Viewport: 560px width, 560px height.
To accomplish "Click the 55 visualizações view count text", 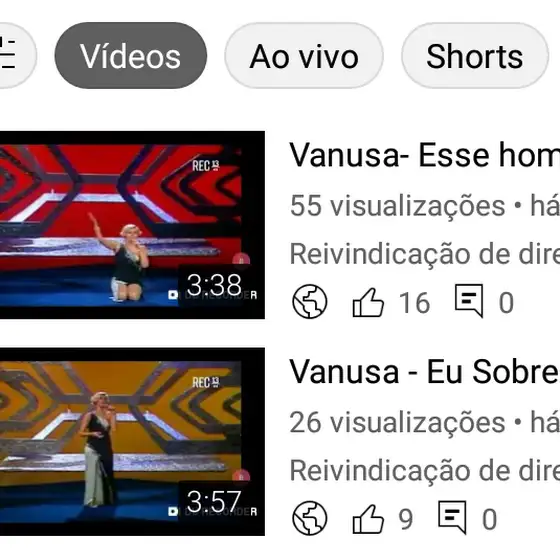I will click(398, 206).
